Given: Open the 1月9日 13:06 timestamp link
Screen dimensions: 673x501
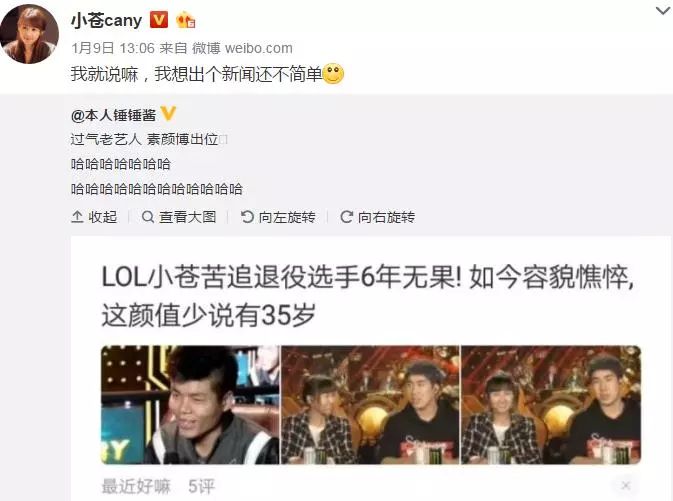Looking at the screenshot, I should [x=113, y=48].
